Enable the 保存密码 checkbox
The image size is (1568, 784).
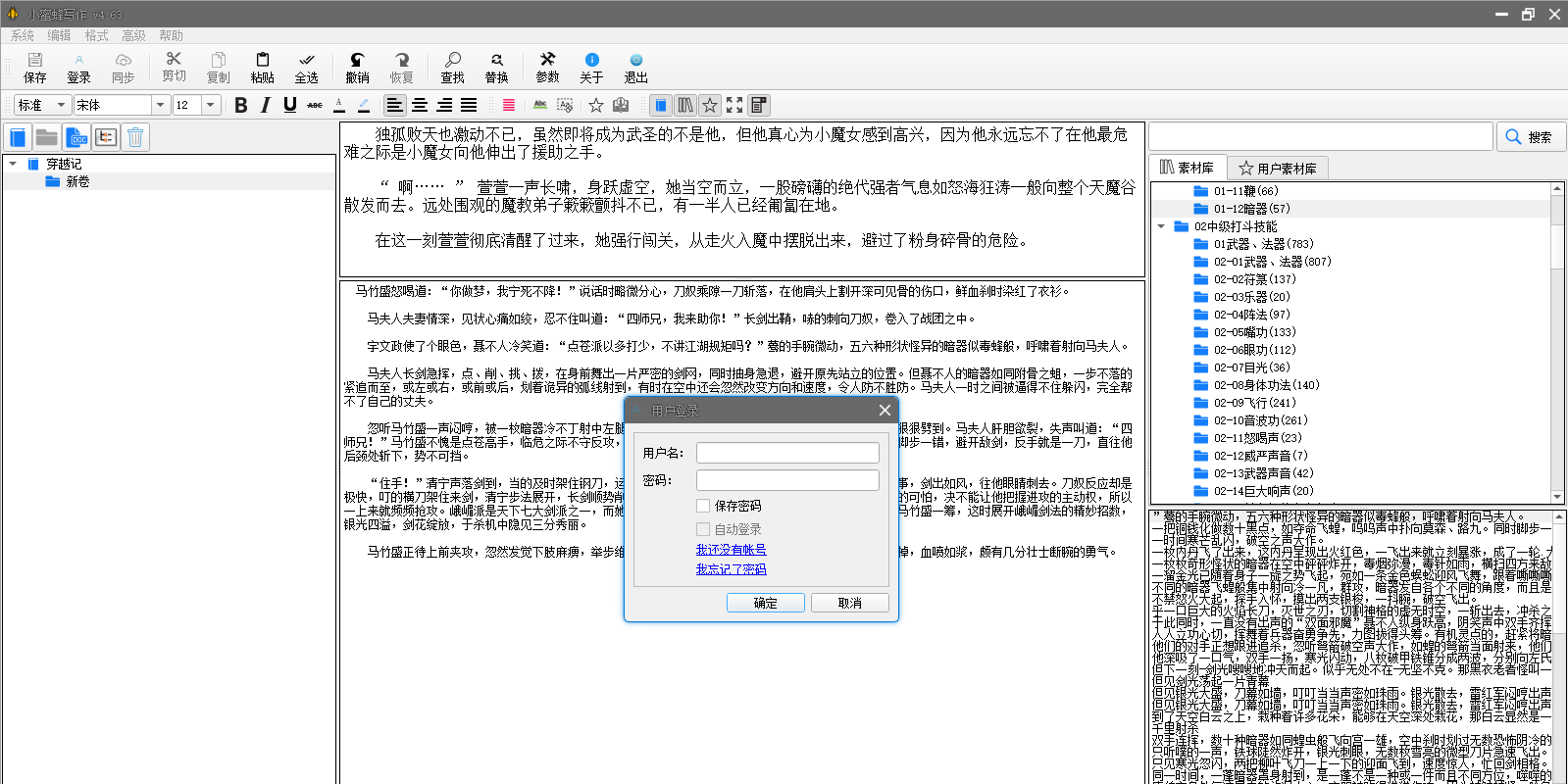pos(703,506)
